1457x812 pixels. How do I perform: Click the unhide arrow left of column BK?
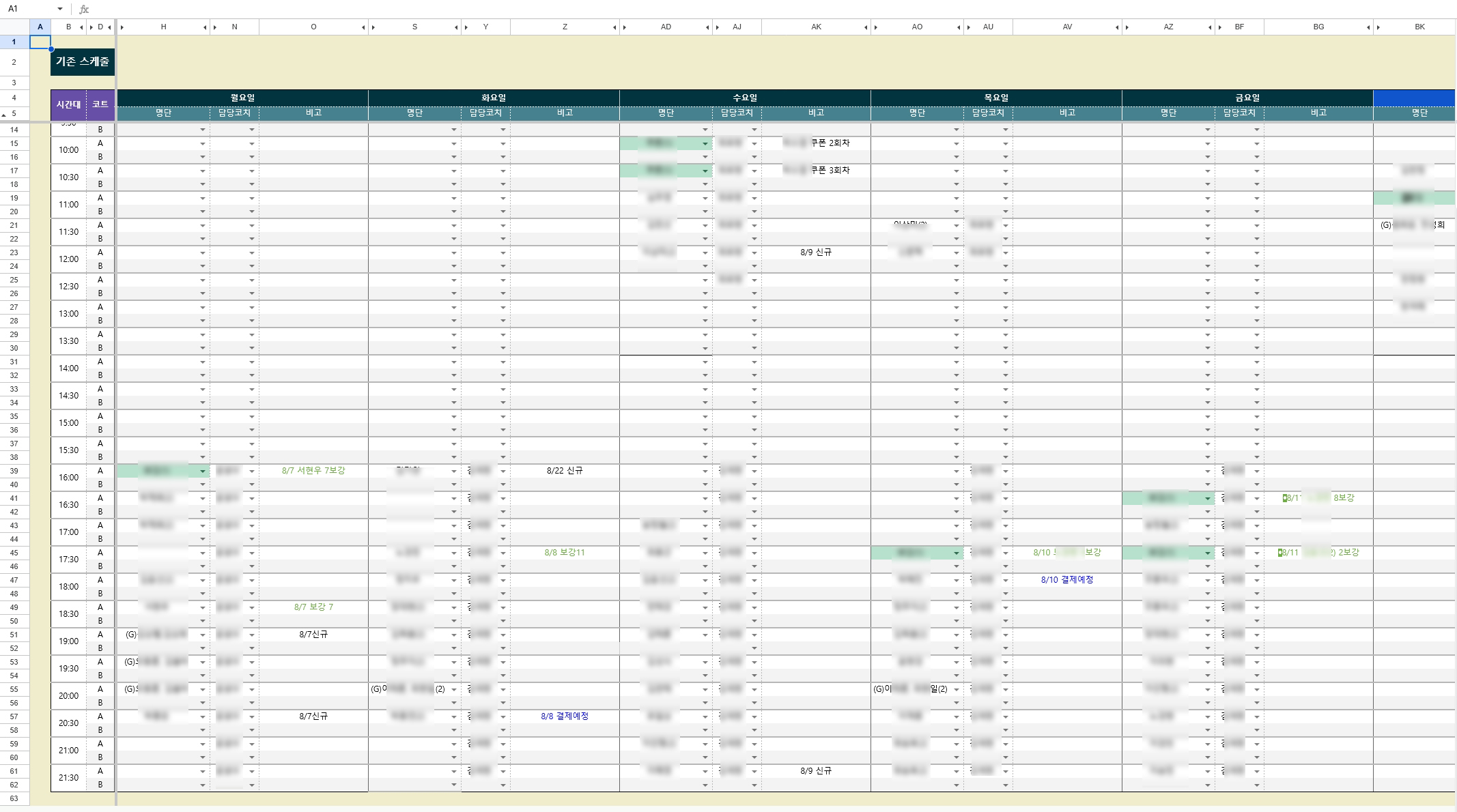click(1378, 27)
